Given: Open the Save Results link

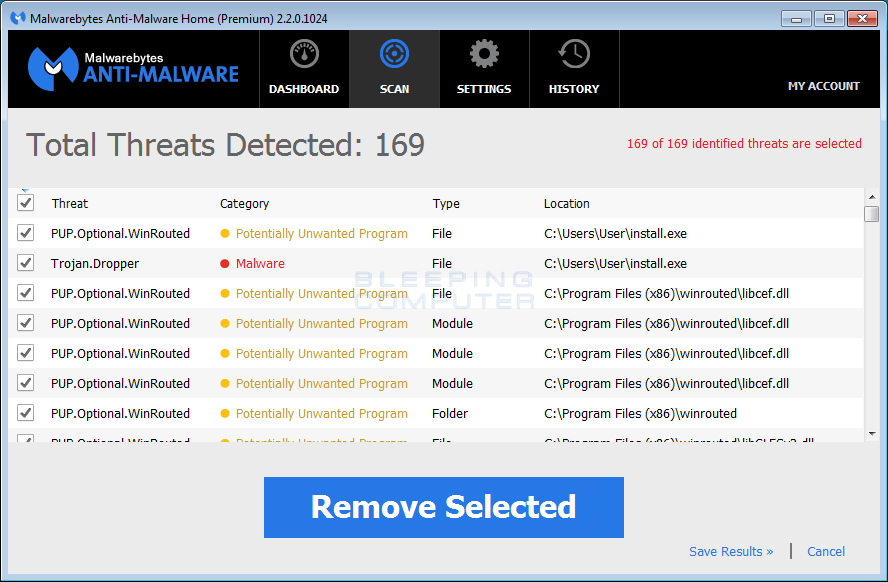Looking at the screenshot, I should click(731, 551).
